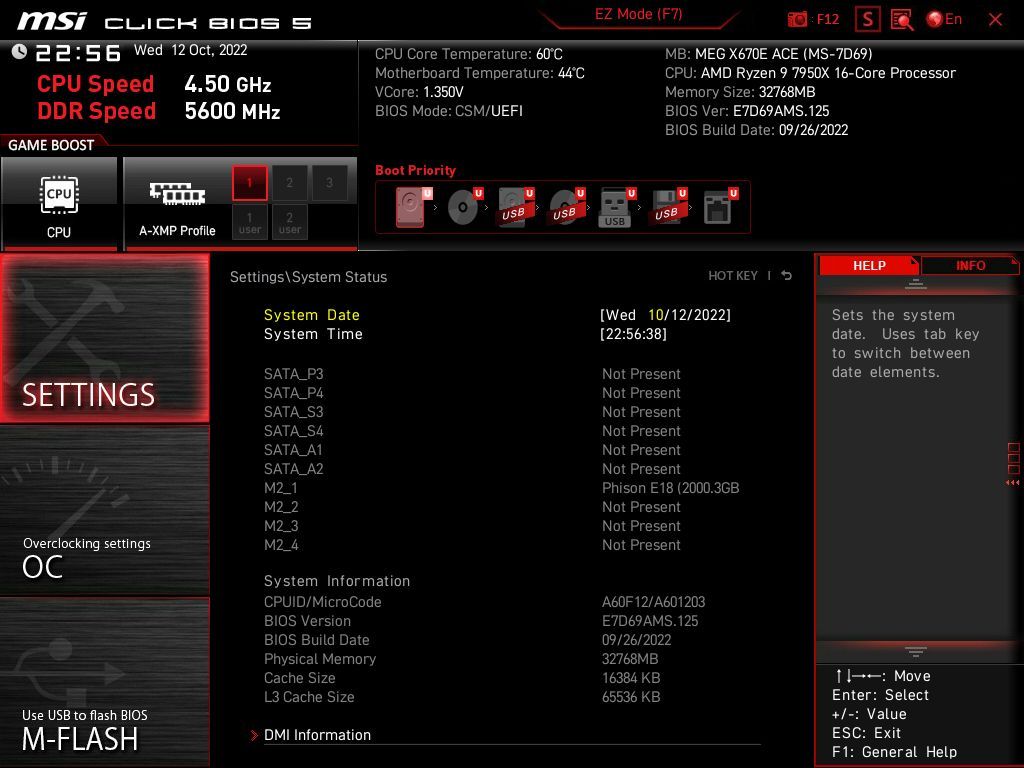Select the SATA_A1 row

tap(472, 450)
